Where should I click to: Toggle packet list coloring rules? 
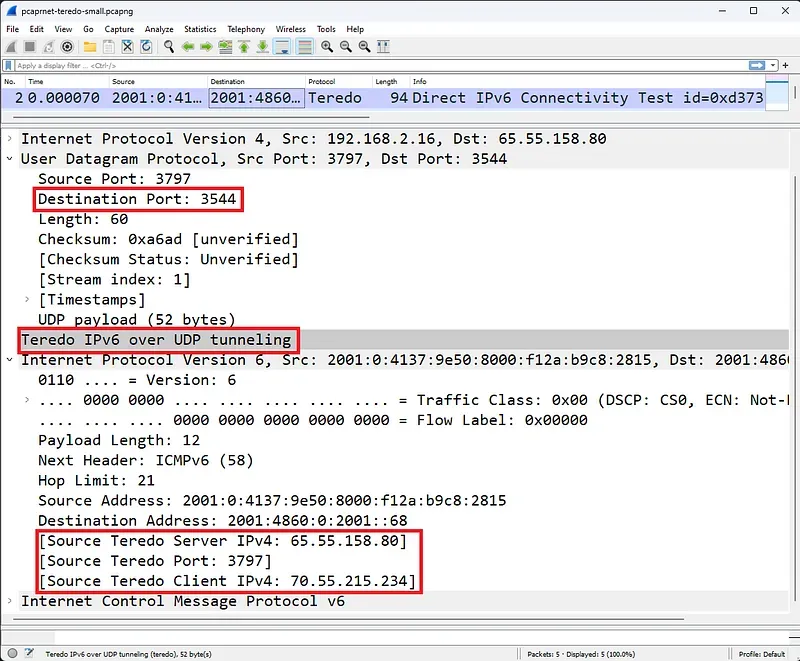305,47
